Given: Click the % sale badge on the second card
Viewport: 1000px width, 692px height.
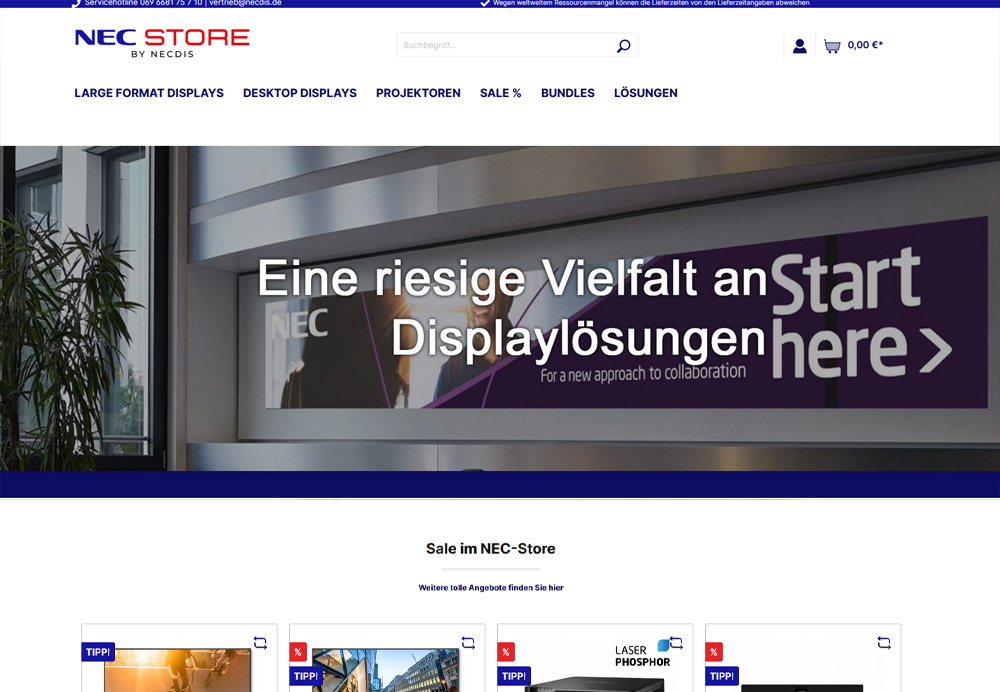Looking at the screenshot, I should click(x=298, y=652).
